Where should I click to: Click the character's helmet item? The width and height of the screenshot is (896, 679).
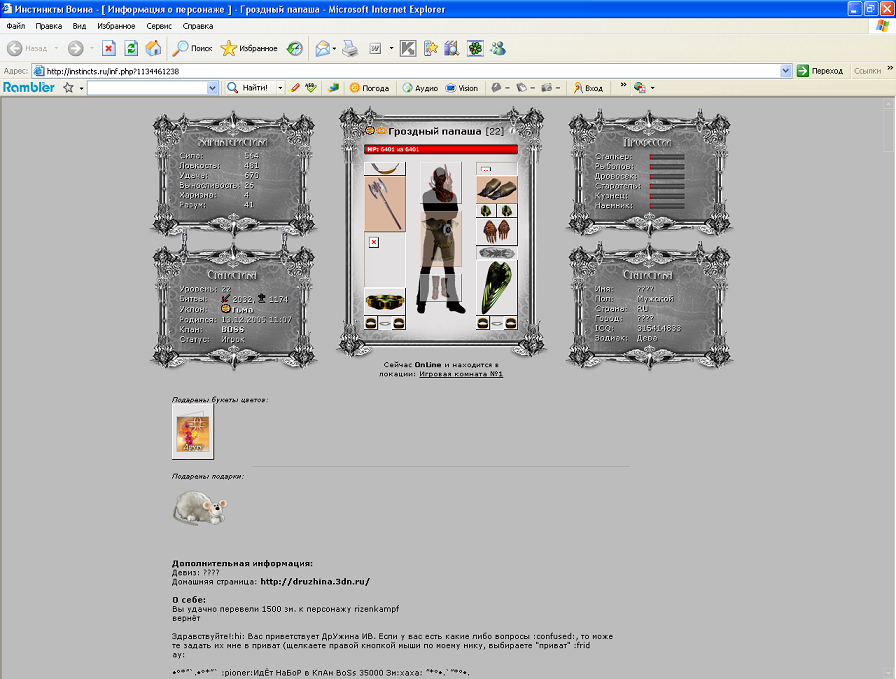click(x=441, y=183)
